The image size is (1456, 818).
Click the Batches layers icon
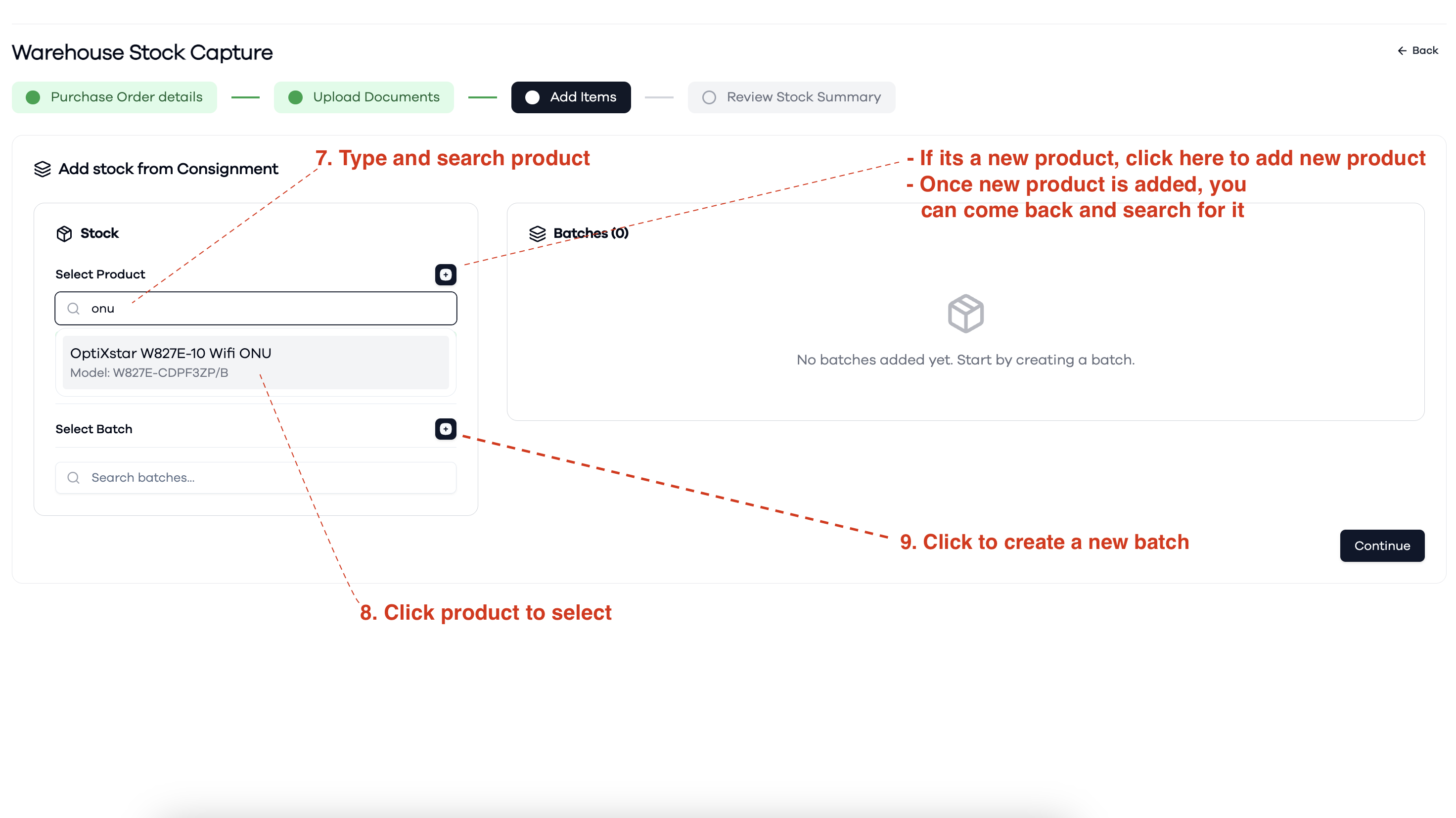pos(538,233)
